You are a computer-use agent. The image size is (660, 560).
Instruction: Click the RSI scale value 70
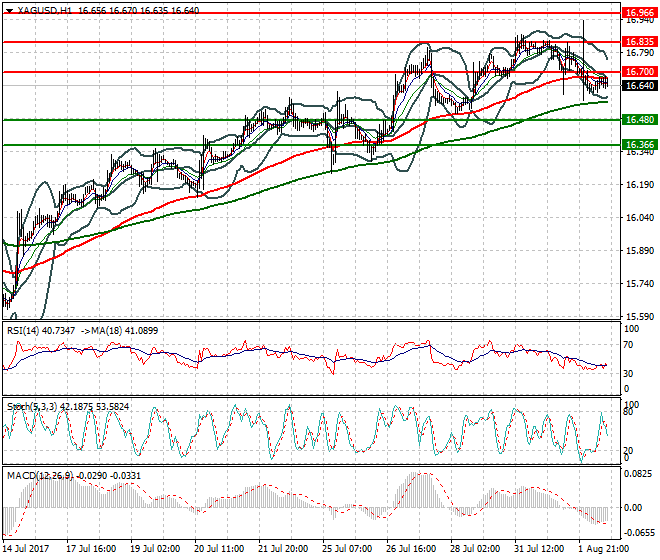pyautogui.click(x=628, y=345)
